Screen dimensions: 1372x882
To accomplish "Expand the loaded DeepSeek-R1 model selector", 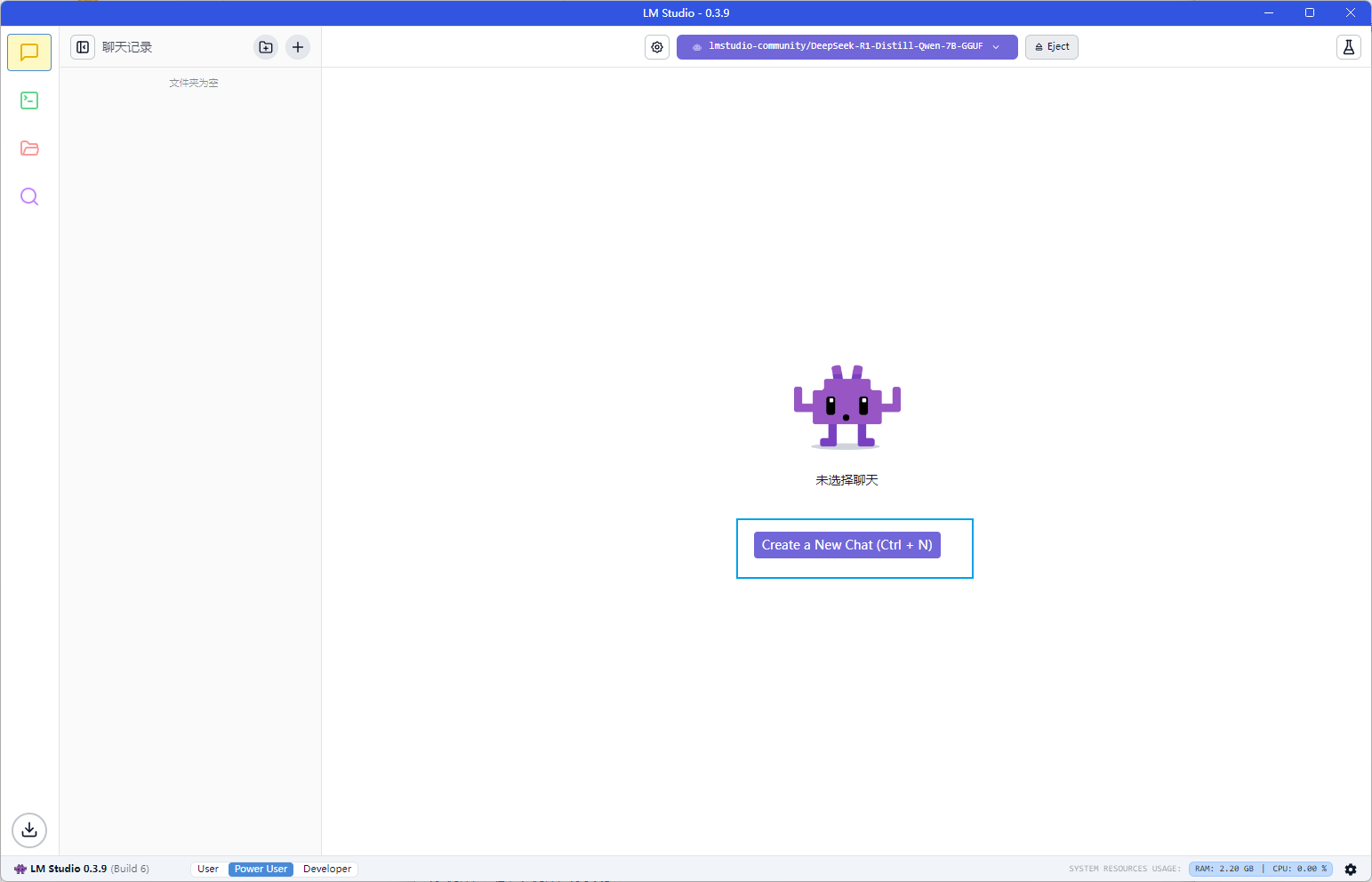I will click(x=846, y=47).
